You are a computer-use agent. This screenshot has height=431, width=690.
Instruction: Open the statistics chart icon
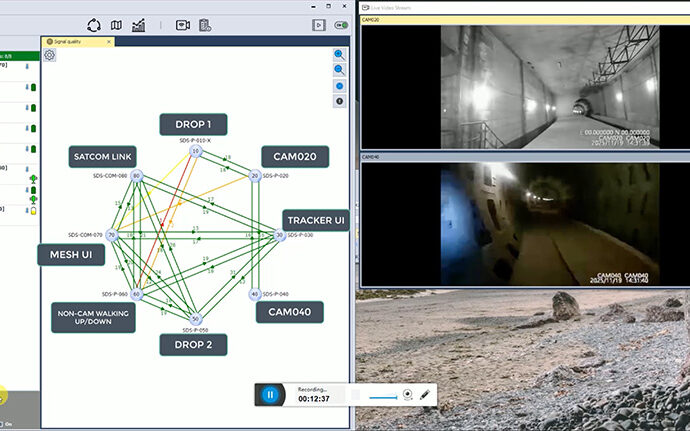[x=138, y=25]
